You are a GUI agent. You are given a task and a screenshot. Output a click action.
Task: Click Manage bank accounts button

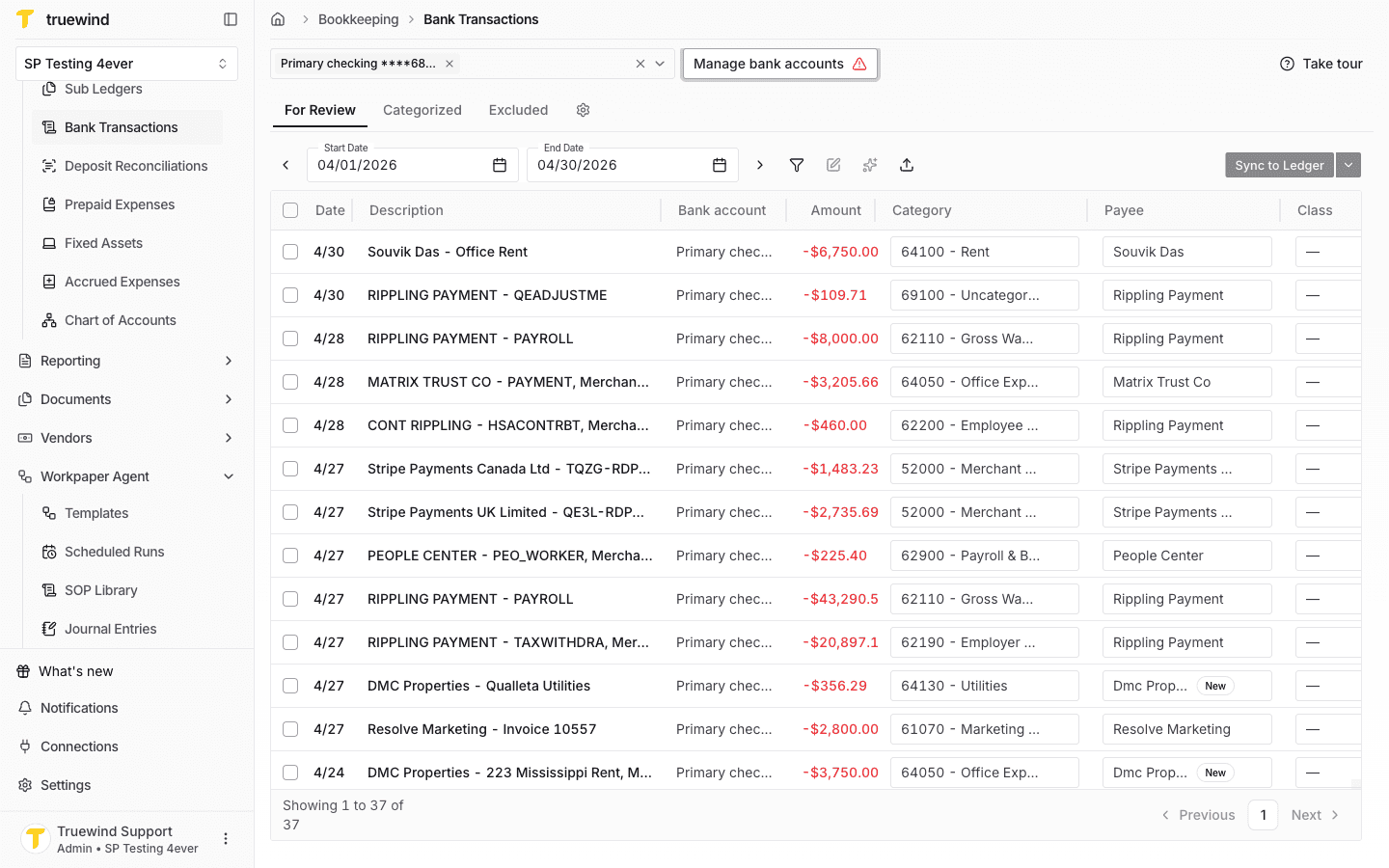pyautogui.click(x=779, y=64)
